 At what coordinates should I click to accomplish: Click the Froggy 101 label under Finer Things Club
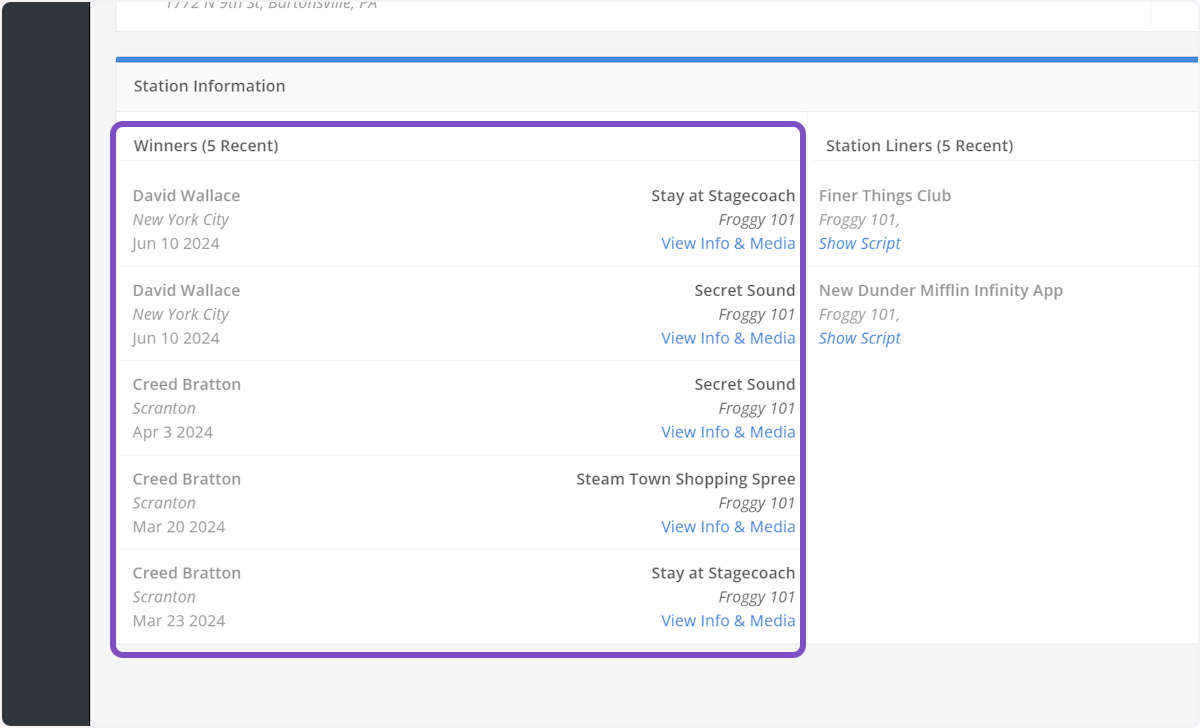pyautogui.click(x=858, y=220)
